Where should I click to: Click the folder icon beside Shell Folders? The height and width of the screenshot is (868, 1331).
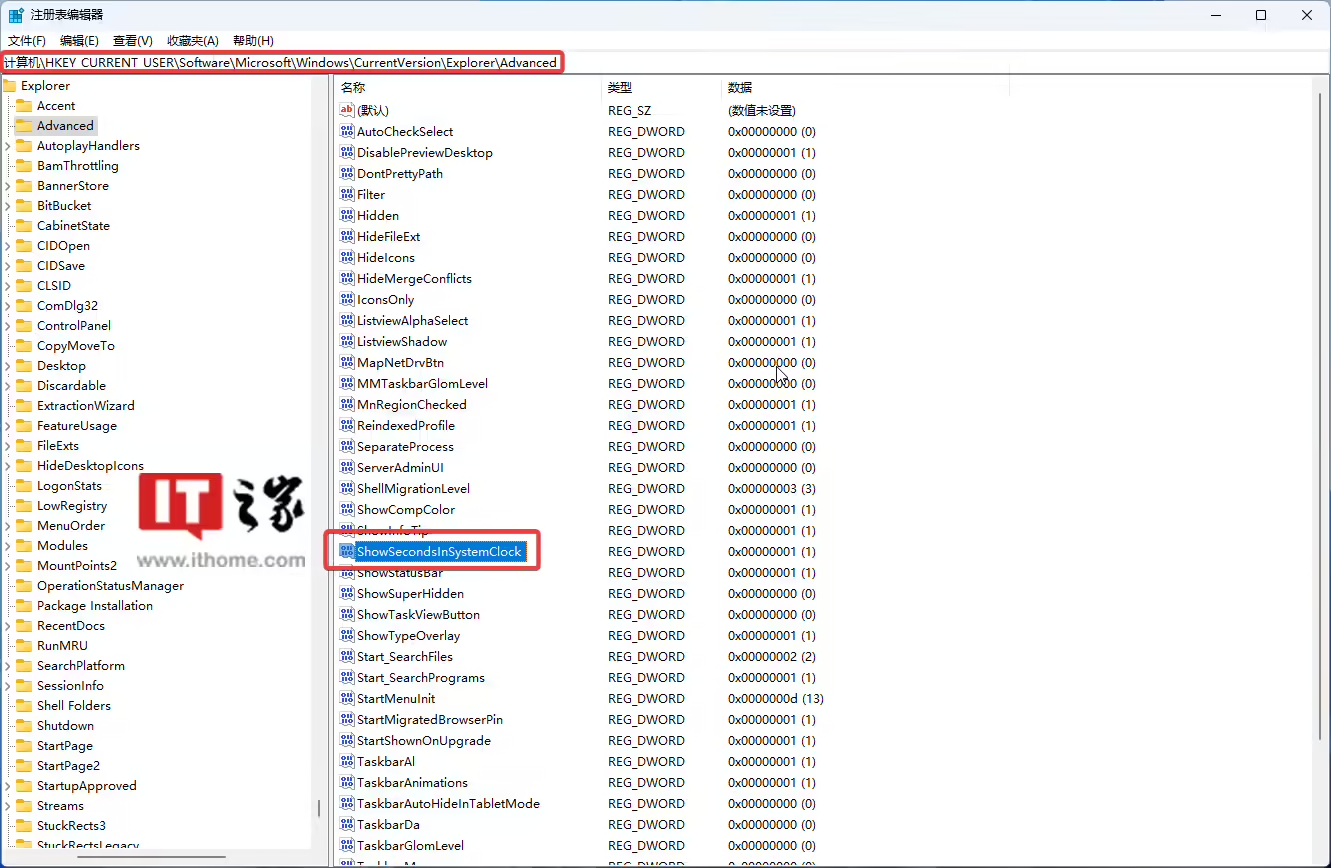click(x=24, y=705)
